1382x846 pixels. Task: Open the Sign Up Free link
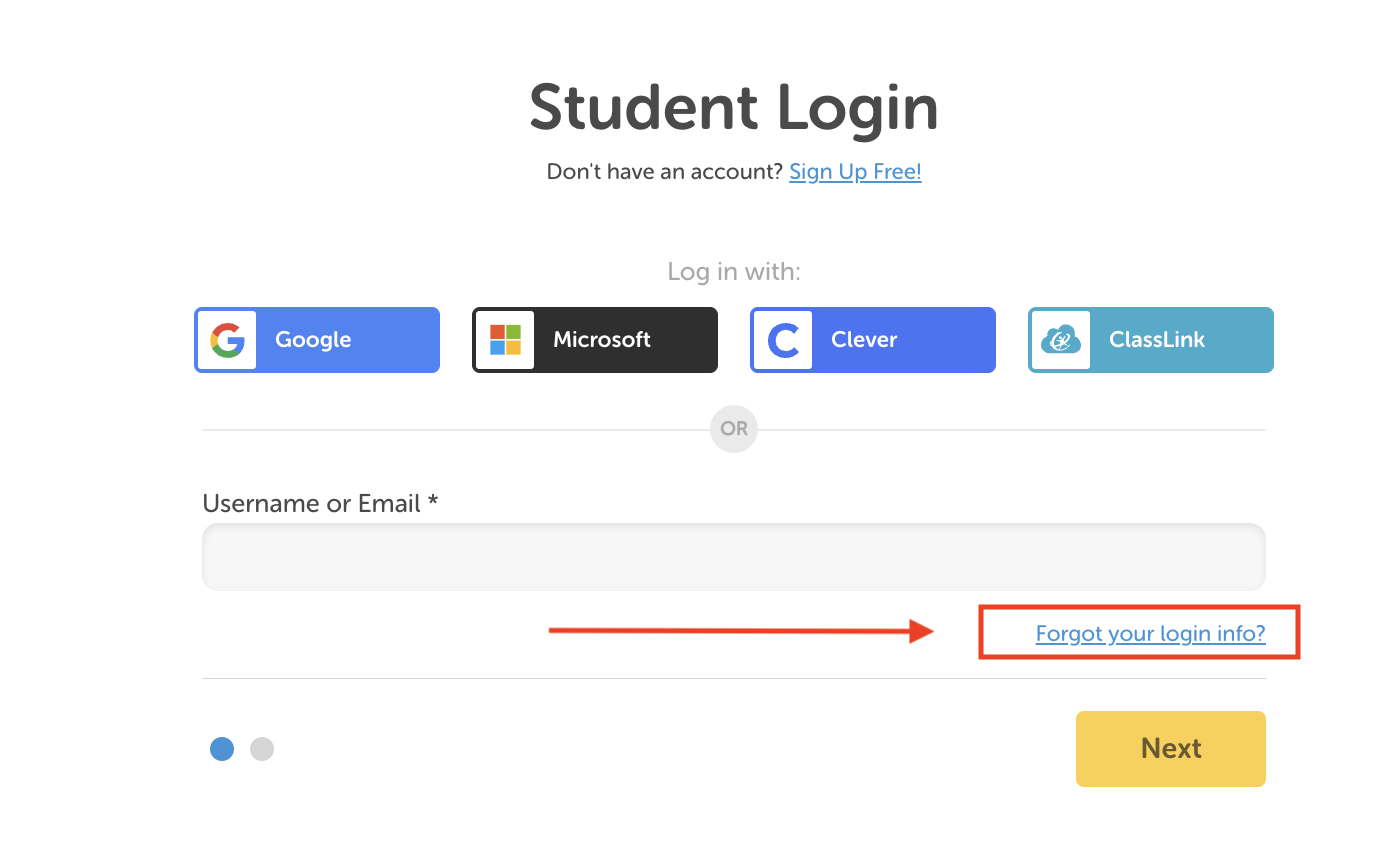click(x=855, y=172)
